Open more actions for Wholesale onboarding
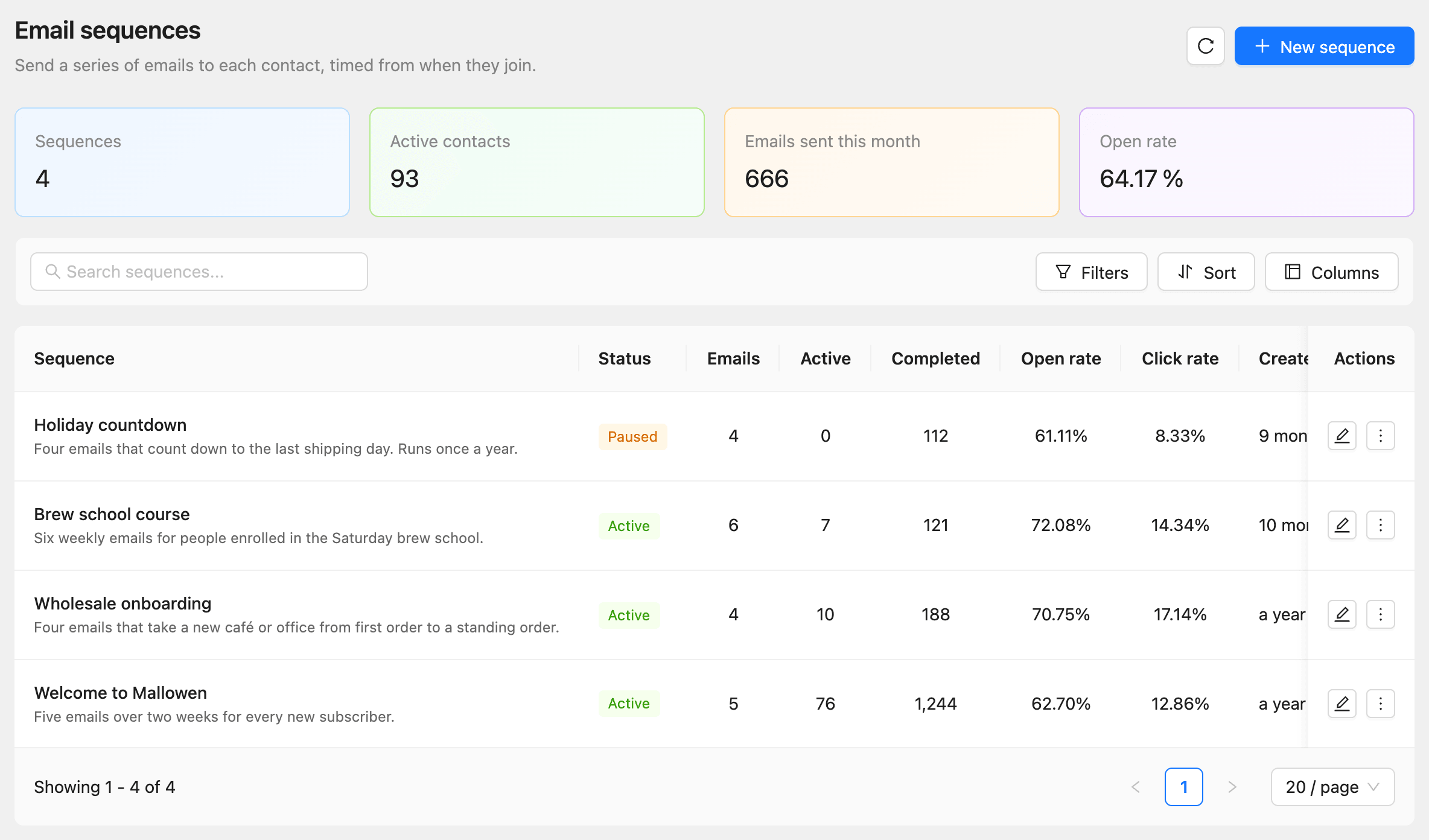This screenshot has width=1429, height=840. [1380, 614]
